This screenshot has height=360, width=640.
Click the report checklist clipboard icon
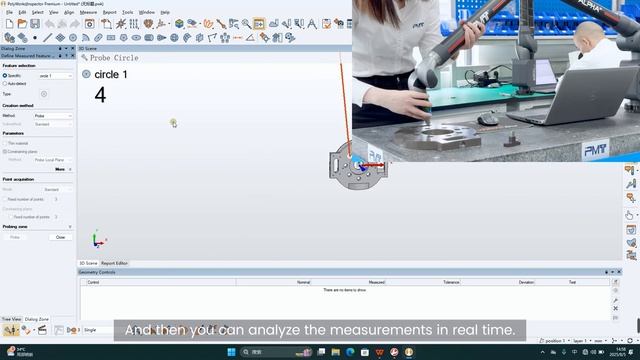pos(326,24)
